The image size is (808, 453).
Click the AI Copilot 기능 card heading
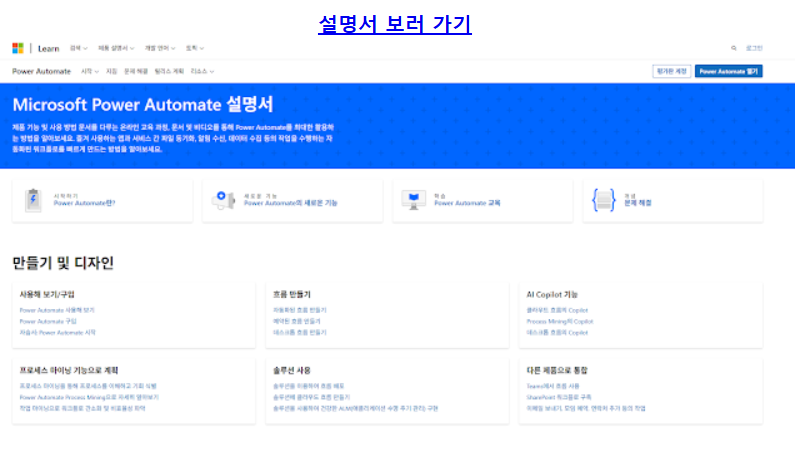pyautogui.click(x=552, y=294)
